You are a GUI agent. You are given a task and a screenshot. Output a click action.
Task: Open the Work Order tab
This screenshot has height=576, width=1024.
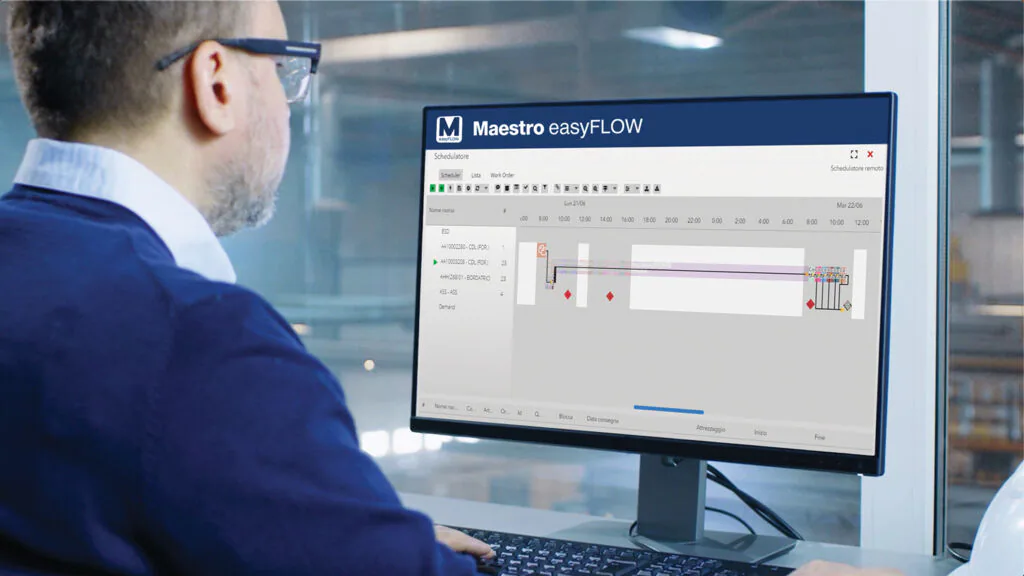tap(502, 175)
